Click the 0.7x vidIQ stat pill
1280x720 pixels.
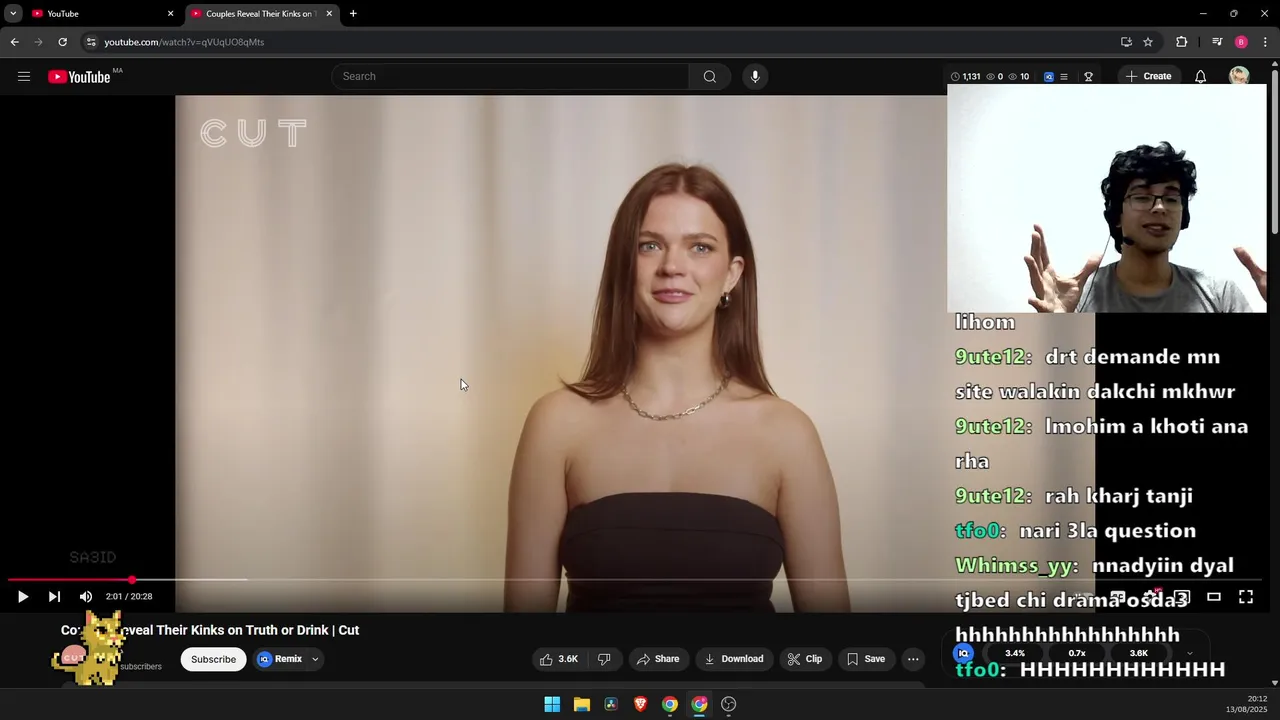pos(1077,653)
